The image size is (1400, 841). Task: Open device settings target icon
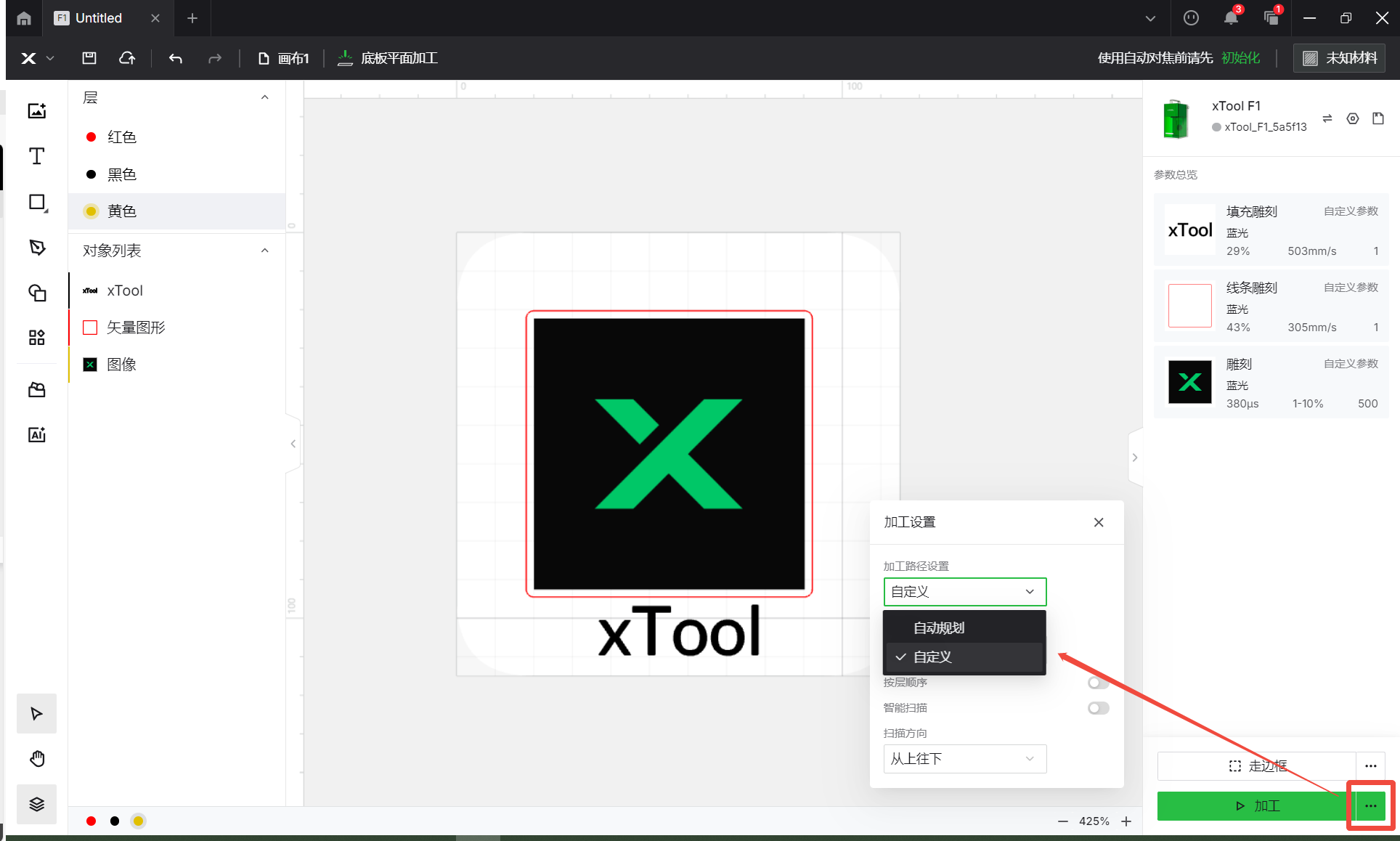click(x=1353, y=118)
